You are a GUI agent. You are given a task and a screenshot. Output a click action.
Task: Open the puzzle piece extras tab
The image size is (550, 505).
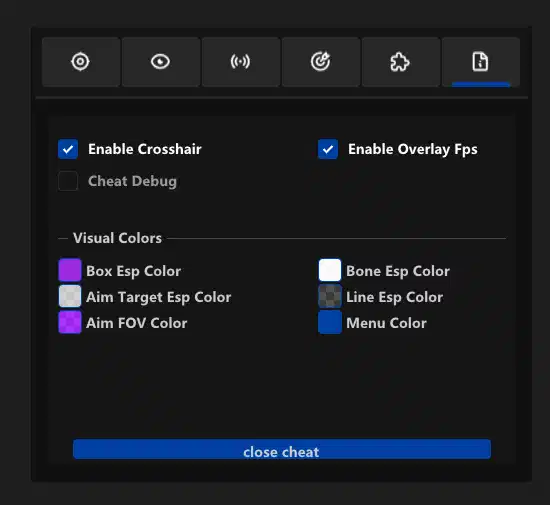(401, 62)
